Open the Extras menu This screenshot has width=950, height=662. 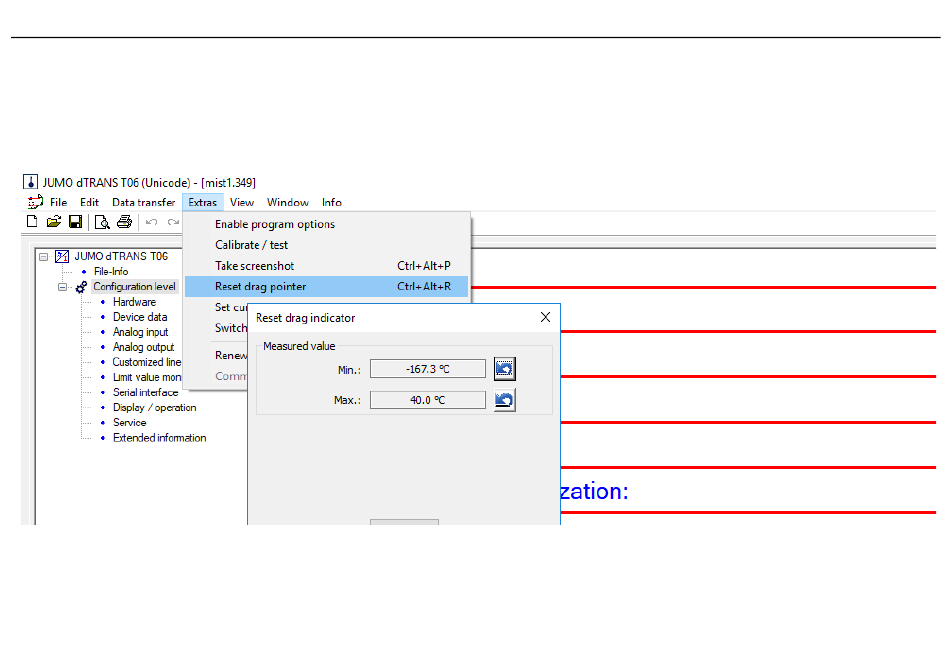pos(202,202)
